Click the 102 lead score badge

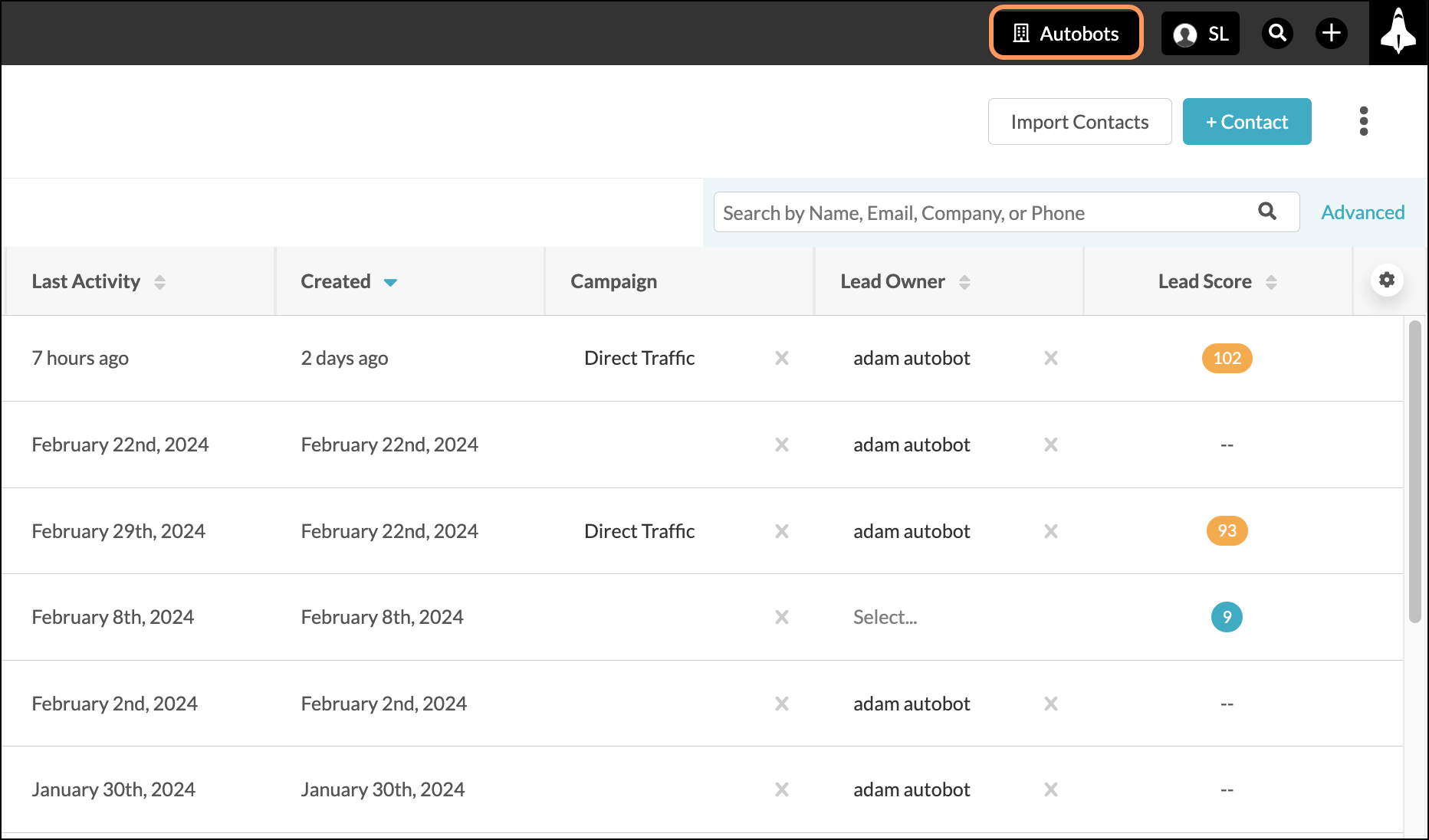coord(1227,358)
